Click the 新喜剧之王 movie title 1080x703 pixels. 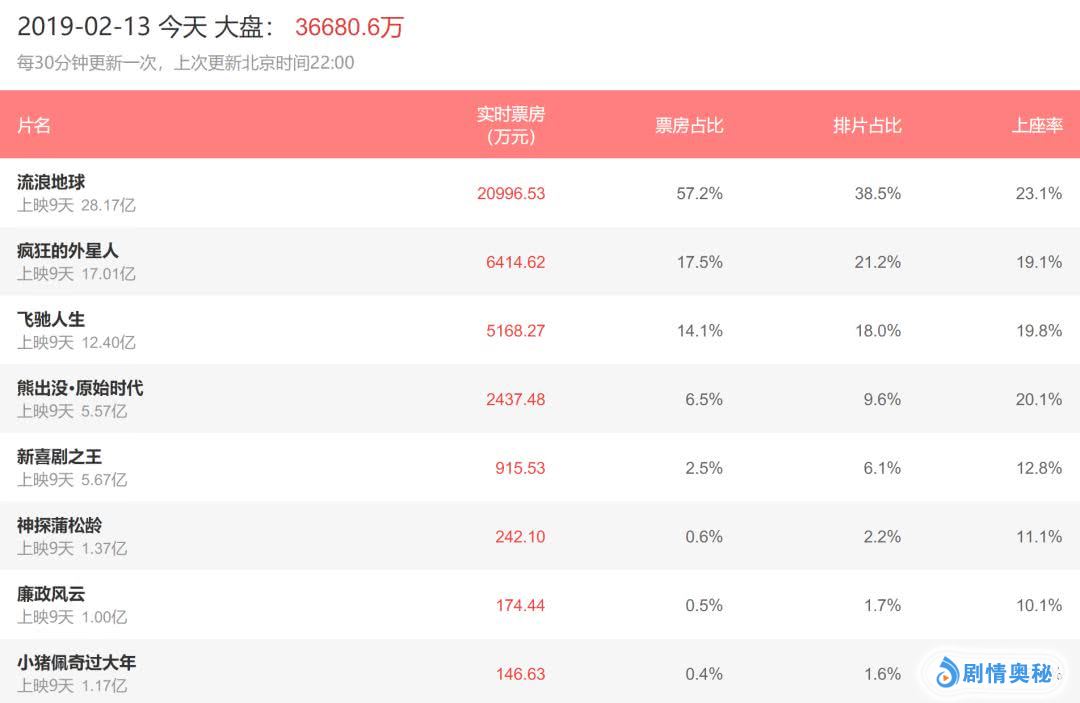(59, 456)
